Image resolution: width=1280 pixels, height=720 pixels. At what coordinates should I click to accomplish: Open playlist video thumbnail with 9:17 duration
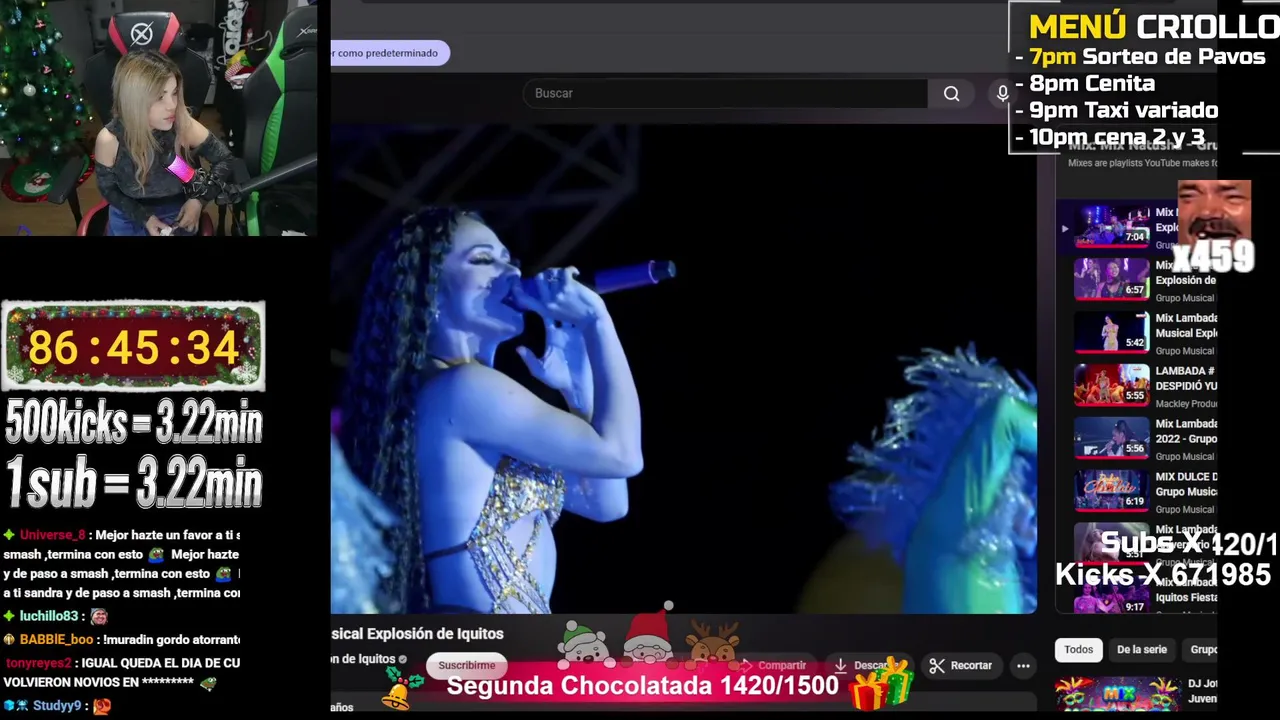pyautogui.click(x=1112, y=596)
